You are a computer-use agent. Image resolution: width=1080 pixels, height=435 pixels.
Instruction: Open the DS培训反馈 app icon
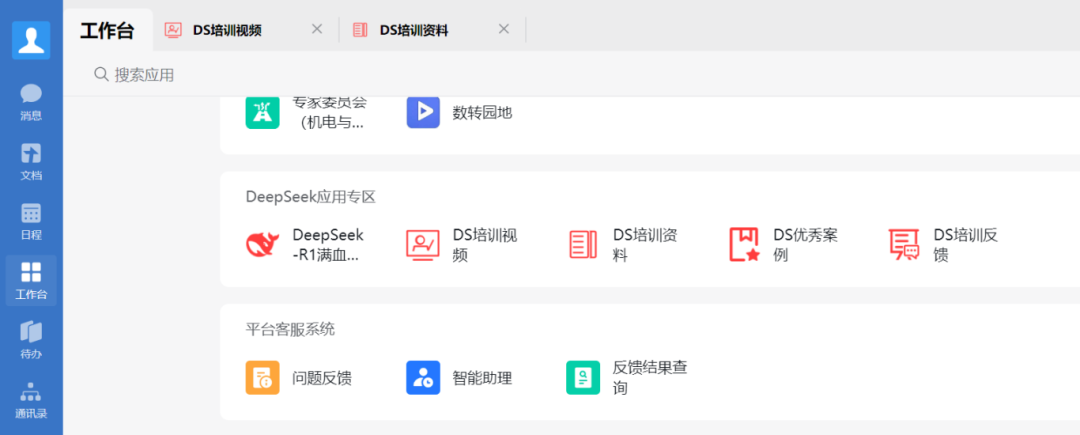pos(904,245)
